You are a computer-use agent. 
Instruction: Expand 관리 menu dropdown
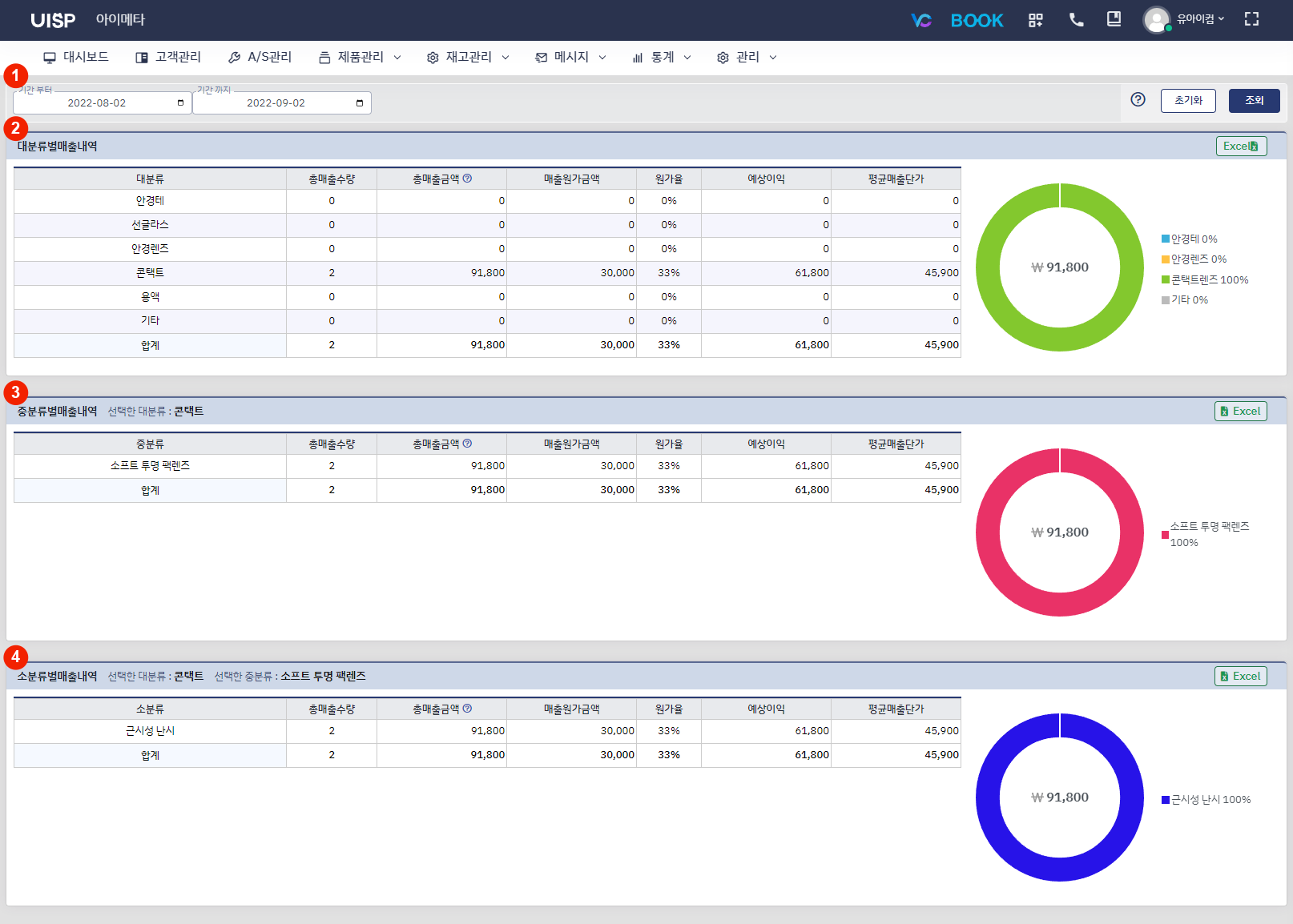pyautogui.click(x=747, y=58)
